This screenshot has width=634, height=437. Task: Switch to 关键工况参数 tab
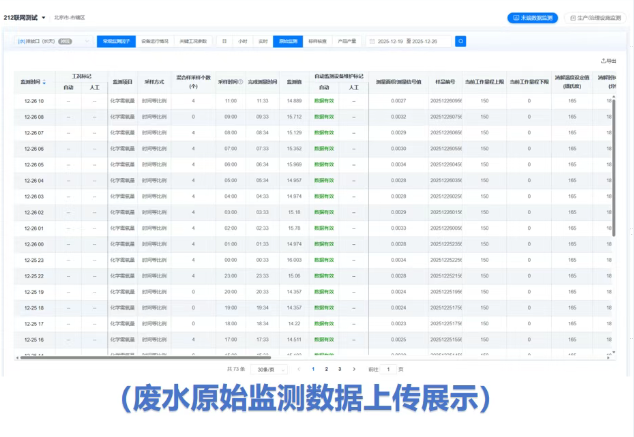tap(194, 42)
